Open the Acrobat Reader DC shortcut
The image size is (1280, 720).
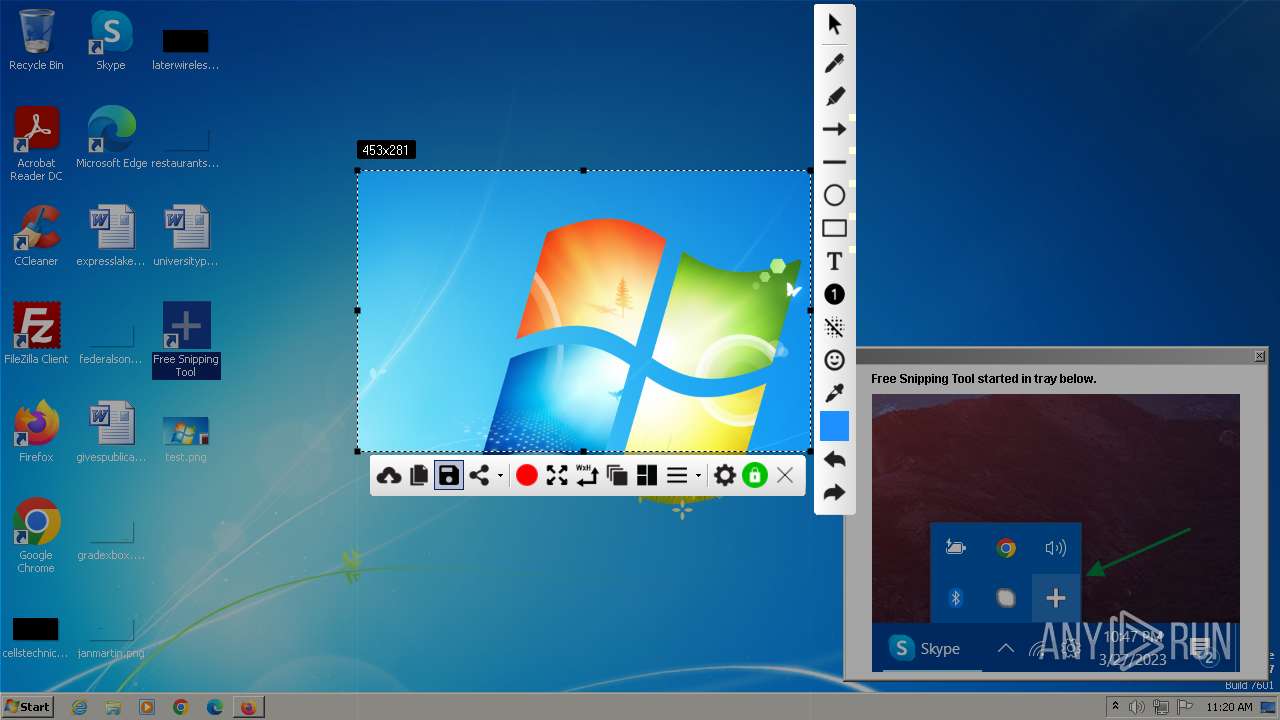[36, 144]
